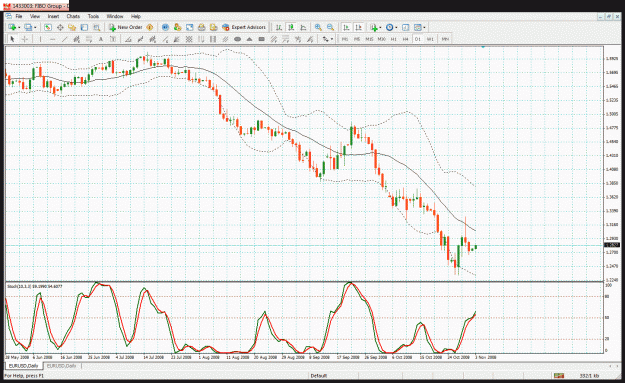Activate the Crosshair tool
Image resolution: width=625 pixels, height=383 pixels.
tap(24, 39)
